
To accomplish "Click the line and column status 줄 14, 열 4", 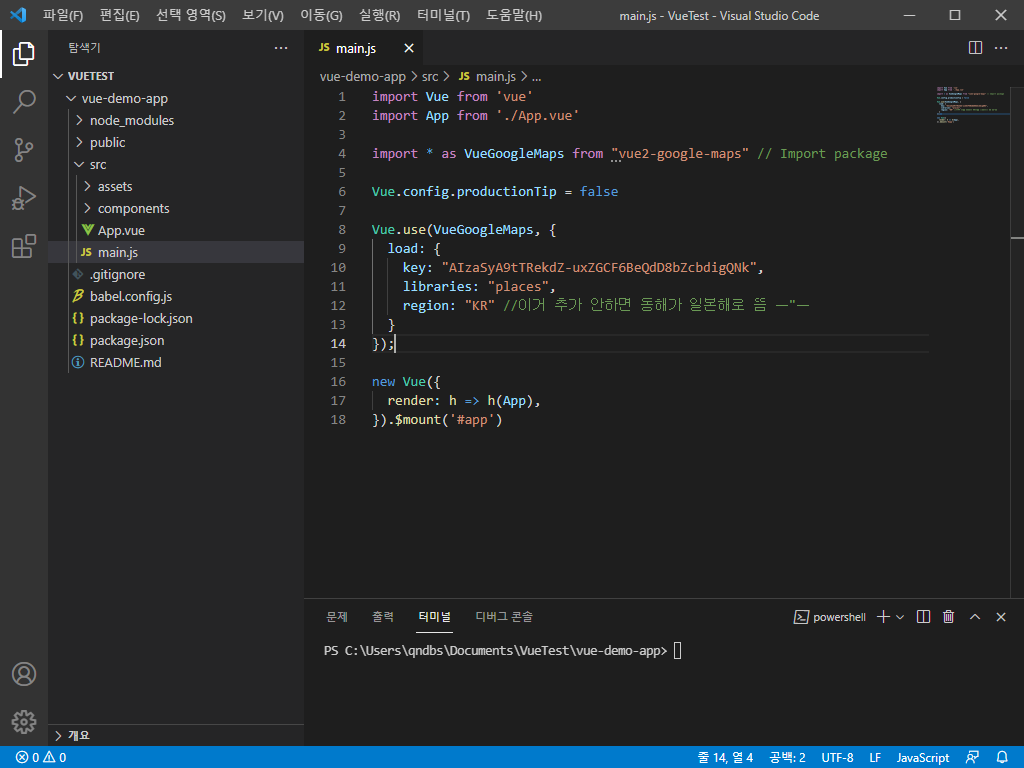I will (x=725, y=758).
